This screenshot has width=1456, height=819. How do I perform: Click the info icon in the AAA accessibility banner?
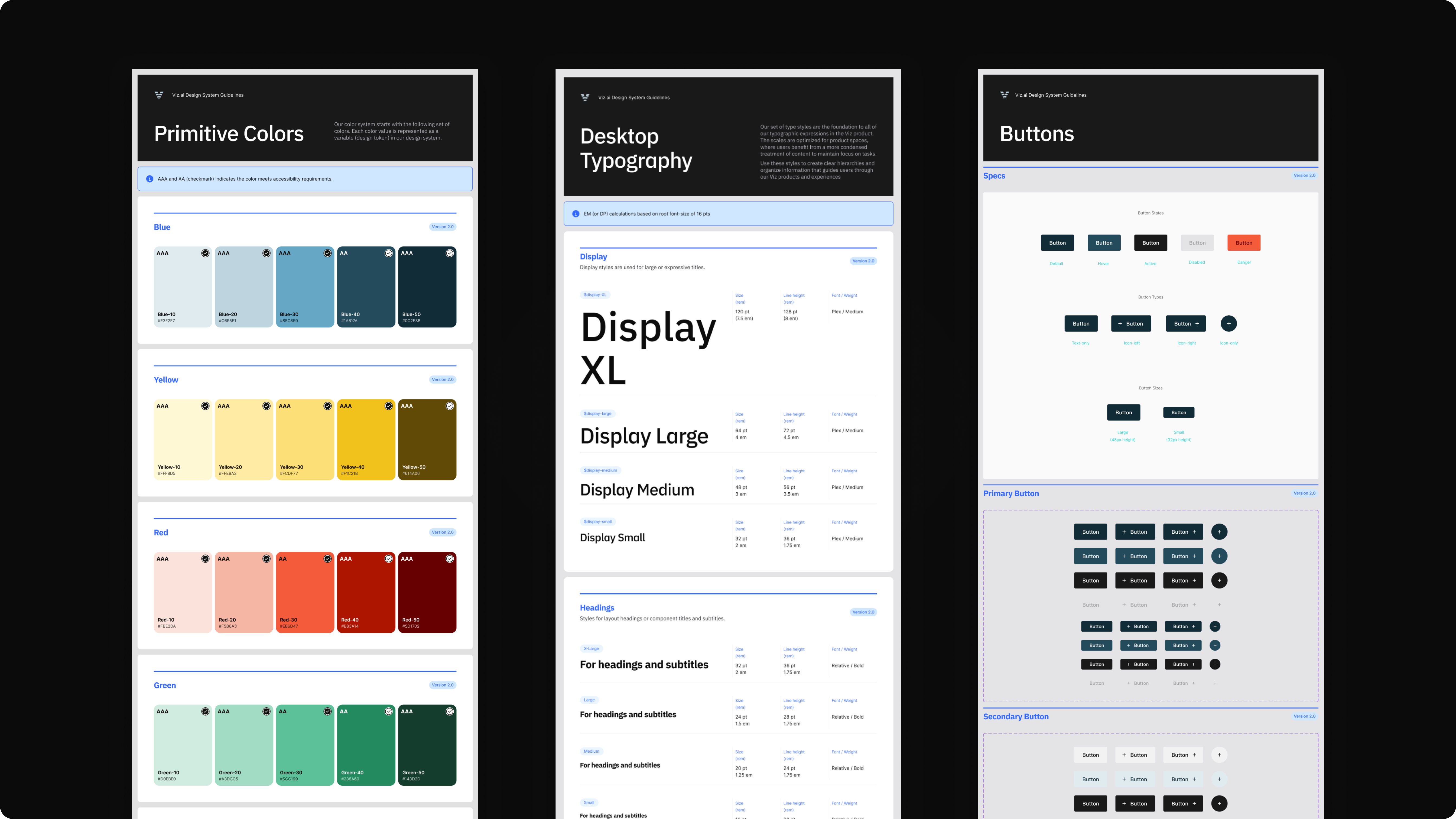coord(150,178)
